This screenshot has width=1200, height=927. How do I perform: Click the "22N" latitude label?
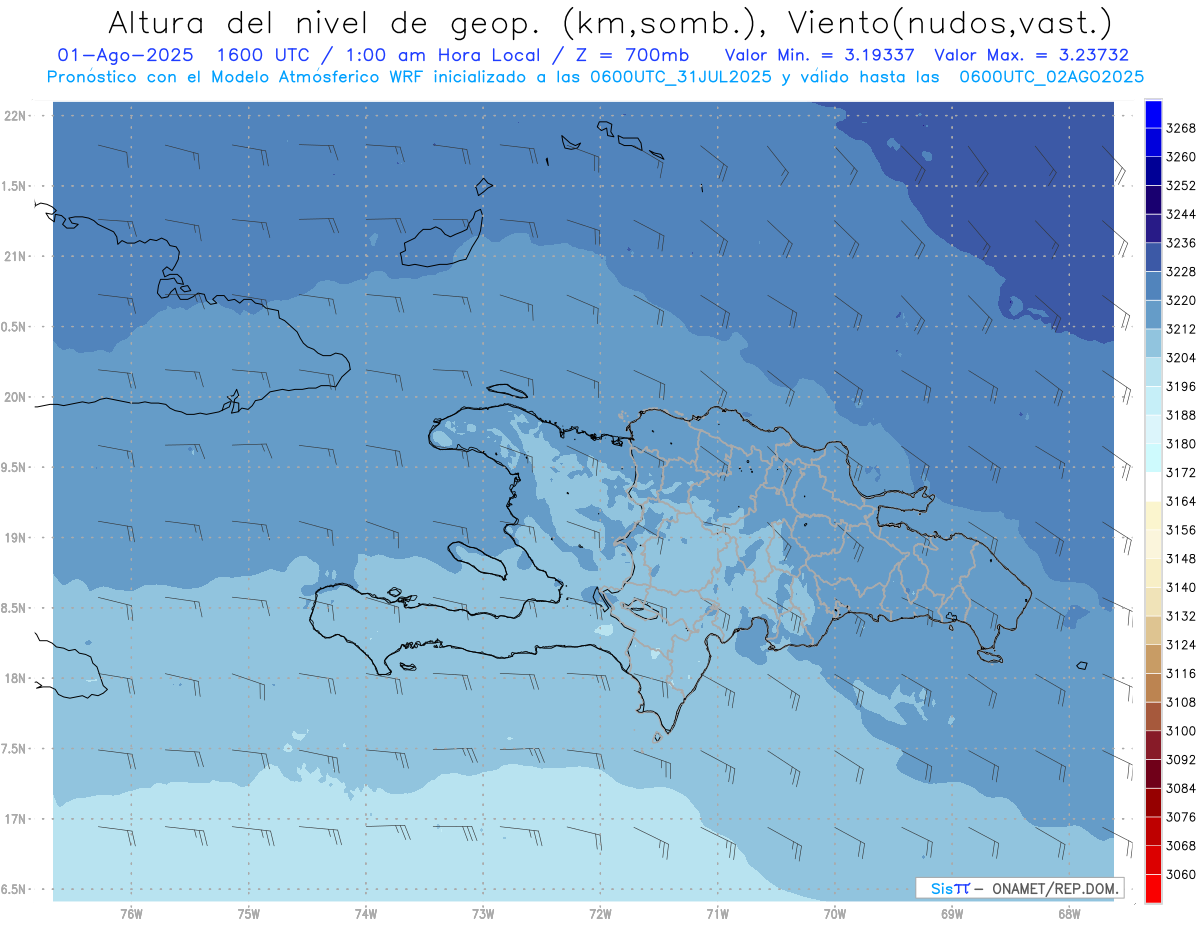(x=16, y=116)
